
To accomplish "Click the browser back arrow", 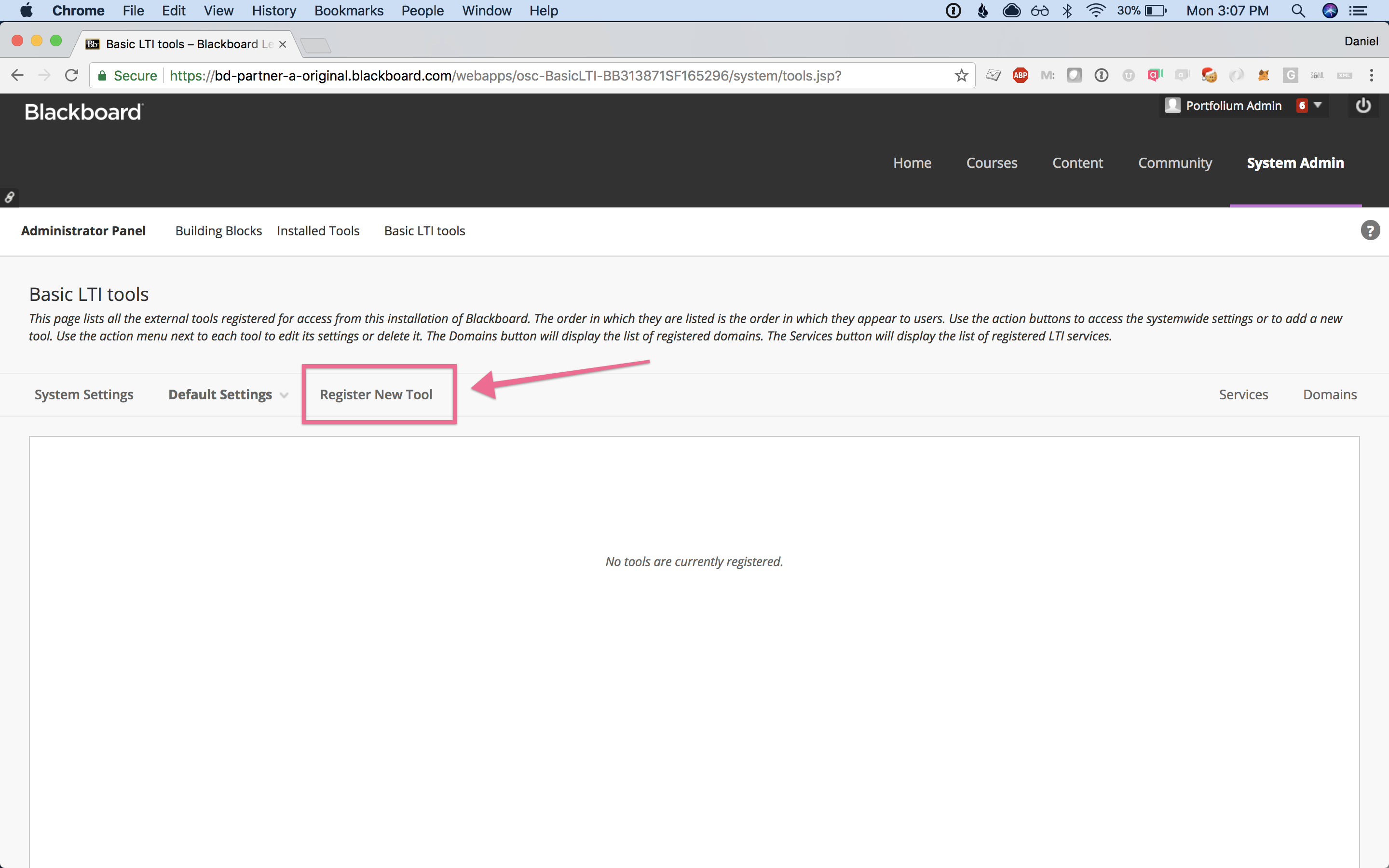I will tap(17, 75).
